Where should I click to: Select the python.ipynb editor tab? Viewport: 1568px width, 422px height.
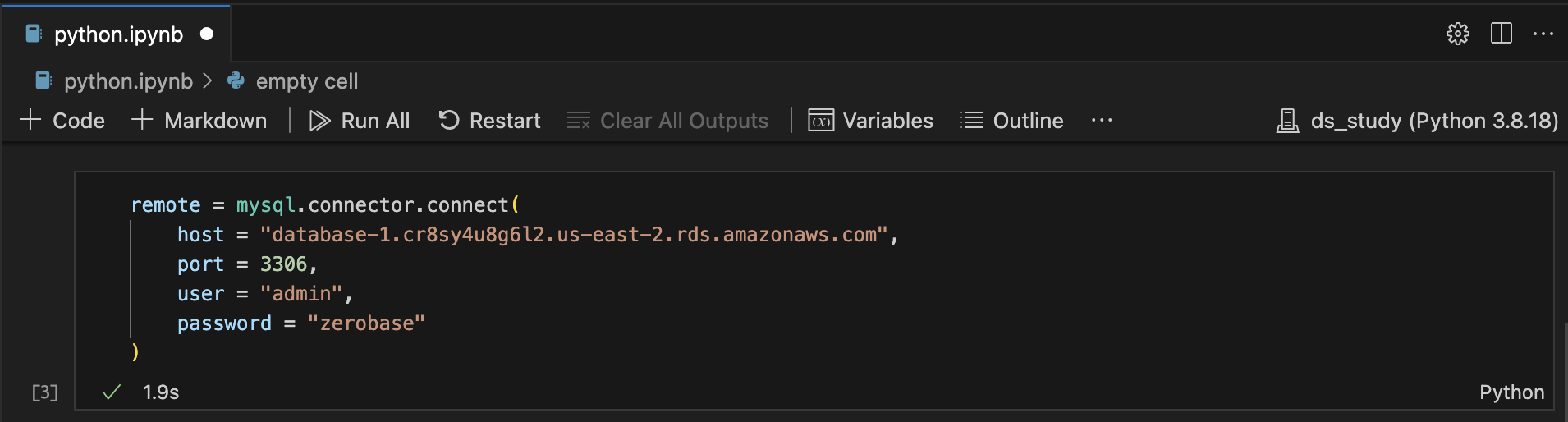(118, 34)
